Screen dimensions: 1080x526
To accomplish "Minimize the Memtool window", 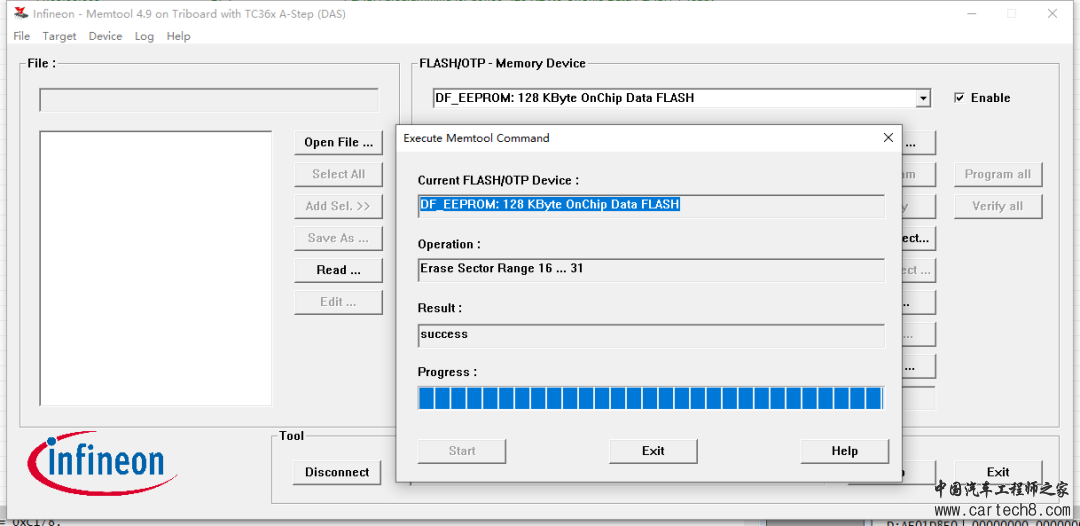I will point(971,14).
